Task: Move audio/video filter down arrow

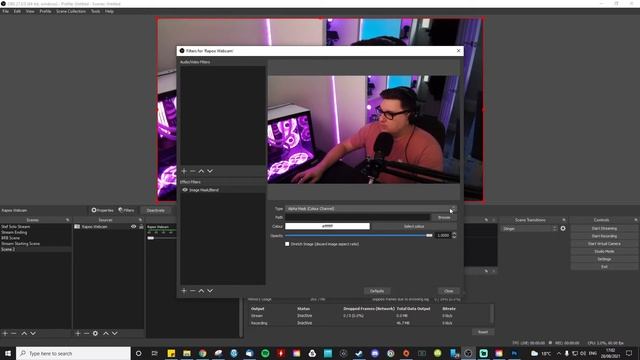Action: point(210,171)
